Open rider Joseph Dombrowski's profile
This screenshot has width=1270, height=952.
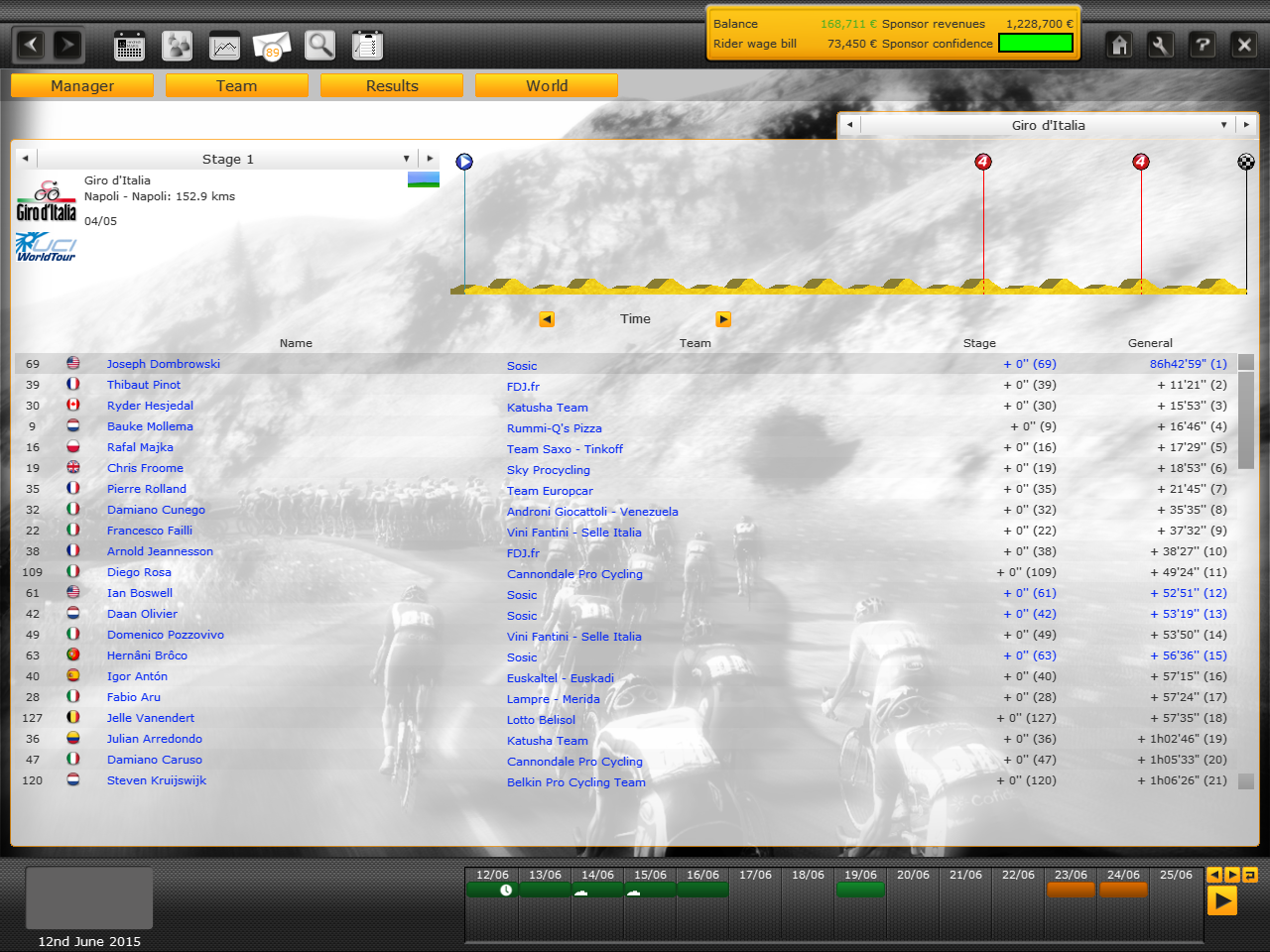[x=164, y=364]
